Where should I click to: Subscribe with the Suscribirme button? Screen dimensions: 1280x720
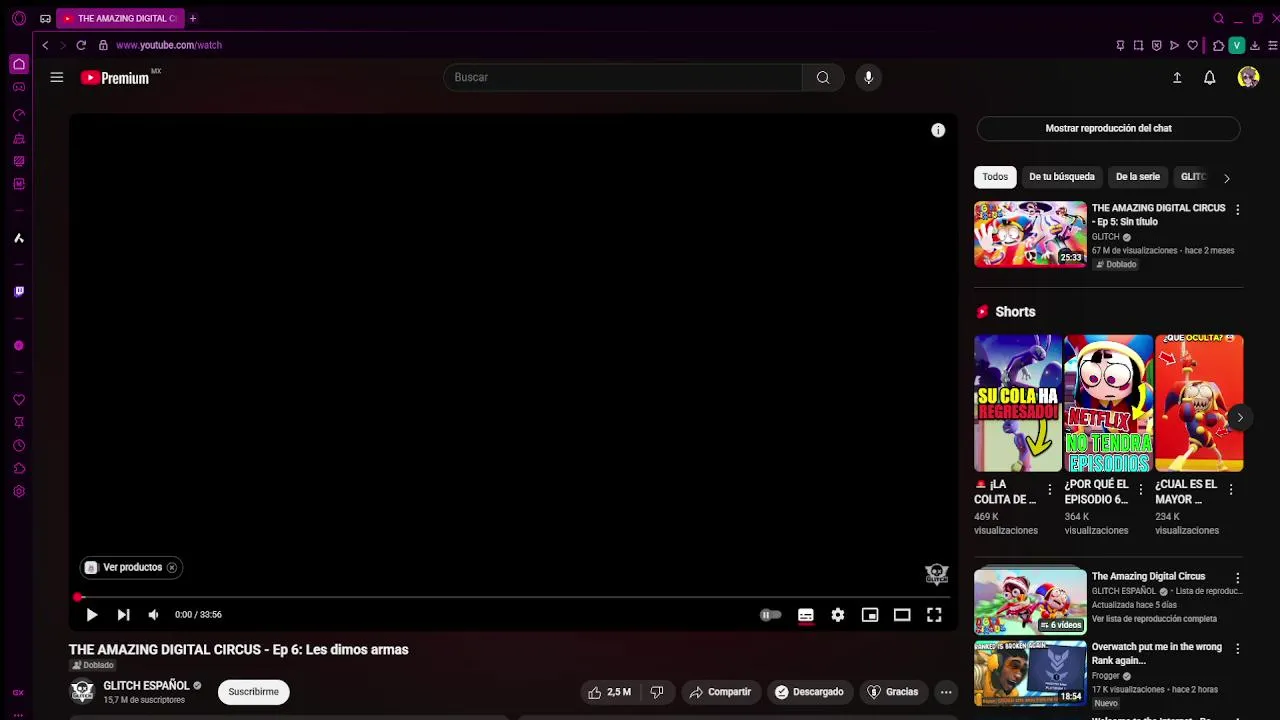pyautogui.click(x=254, y=692)
